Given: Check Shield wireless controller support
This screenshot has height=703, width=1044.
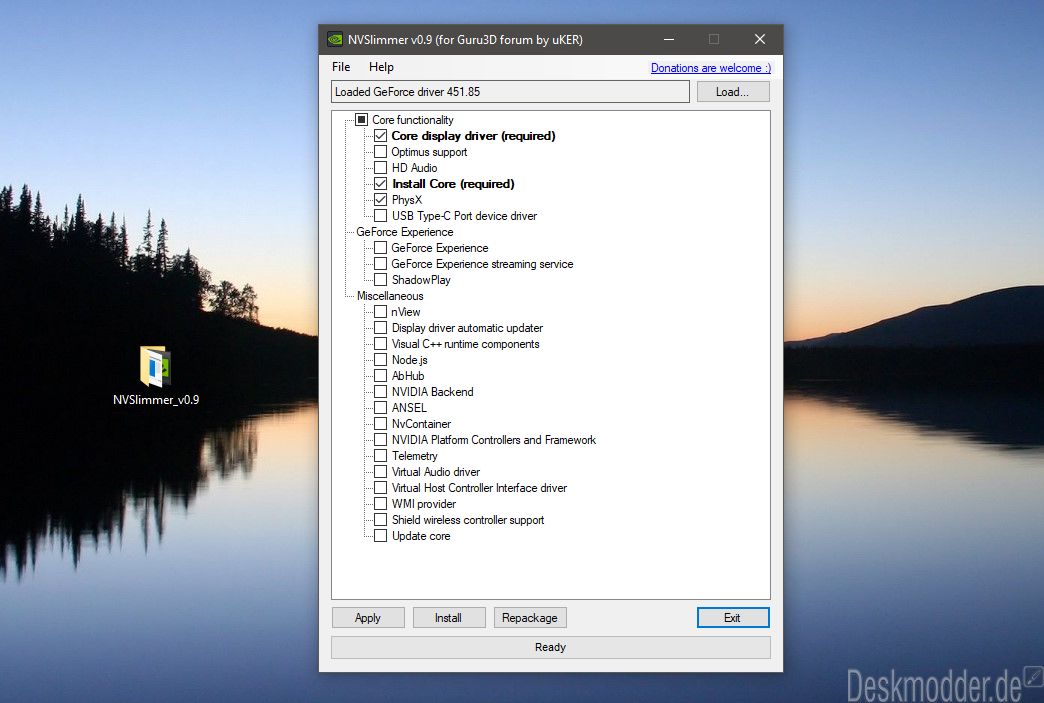Looking at the screenshot, I should click(x=380, y=519).
